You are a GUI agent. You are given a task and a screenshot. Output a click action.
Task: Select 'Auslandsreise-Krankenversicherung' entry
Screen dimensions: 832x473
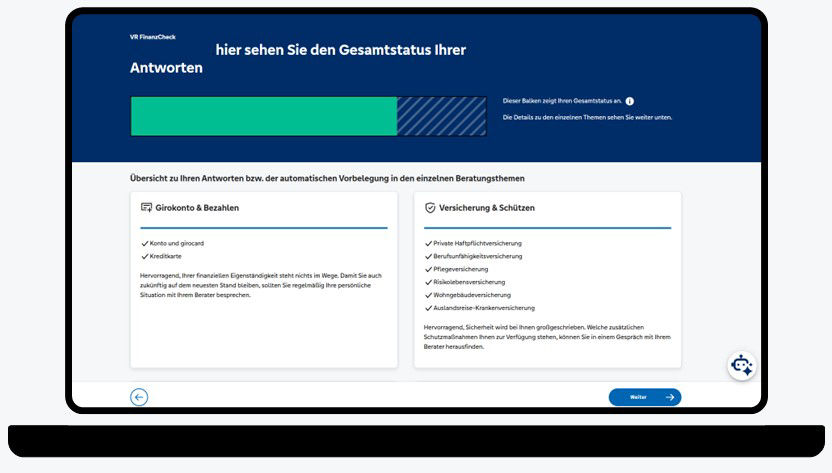pos(484,308)
